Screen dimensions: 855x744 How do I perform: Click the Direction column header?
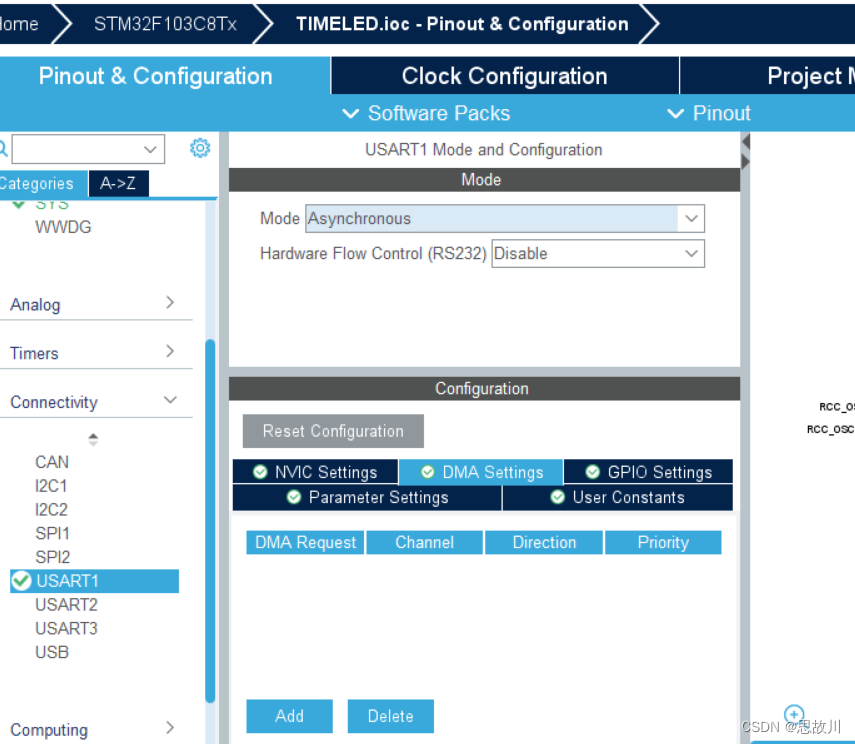point(544,542)
